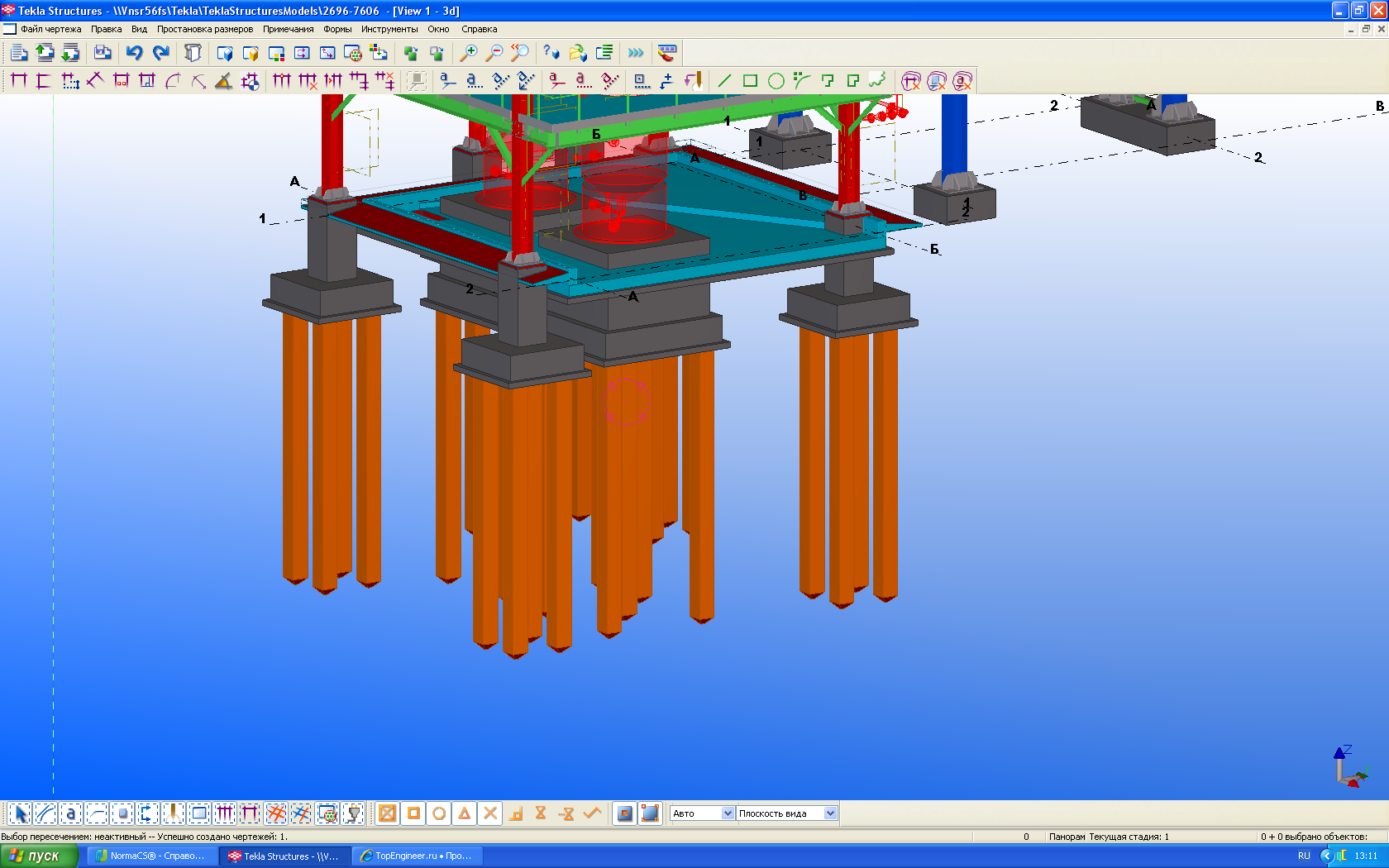1389x868 pixels.
Task: Toggle the select text 'a' switch
Action: point(71,813)
